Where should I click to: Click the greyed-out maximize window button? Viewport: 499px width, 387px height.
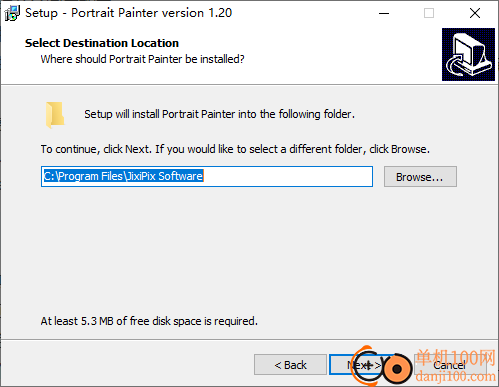(x=429, y=13)
